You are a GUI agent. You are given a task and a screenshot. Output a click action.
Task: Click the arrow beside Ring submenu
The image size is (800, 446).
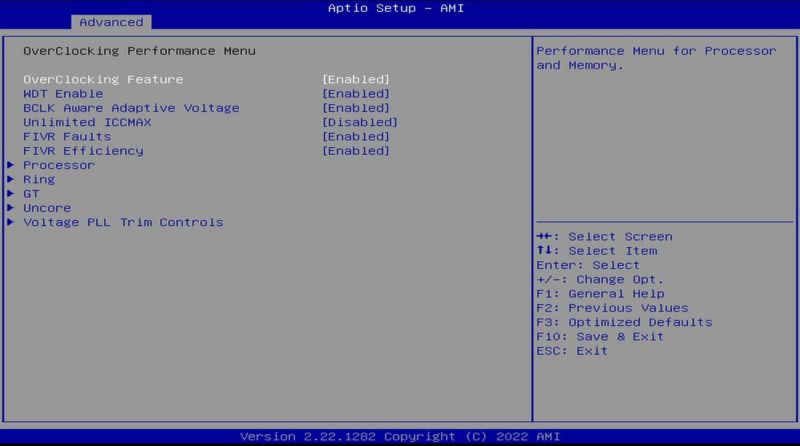11,180
